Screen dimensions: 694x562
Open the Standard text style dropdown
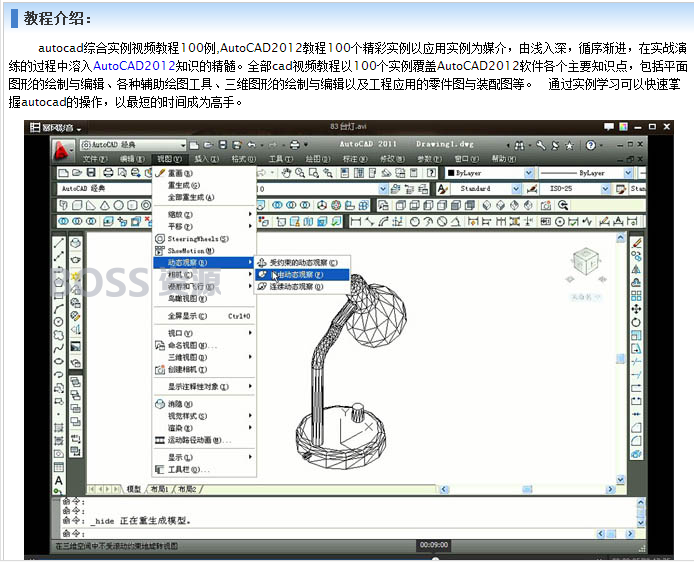pos(516,189)
